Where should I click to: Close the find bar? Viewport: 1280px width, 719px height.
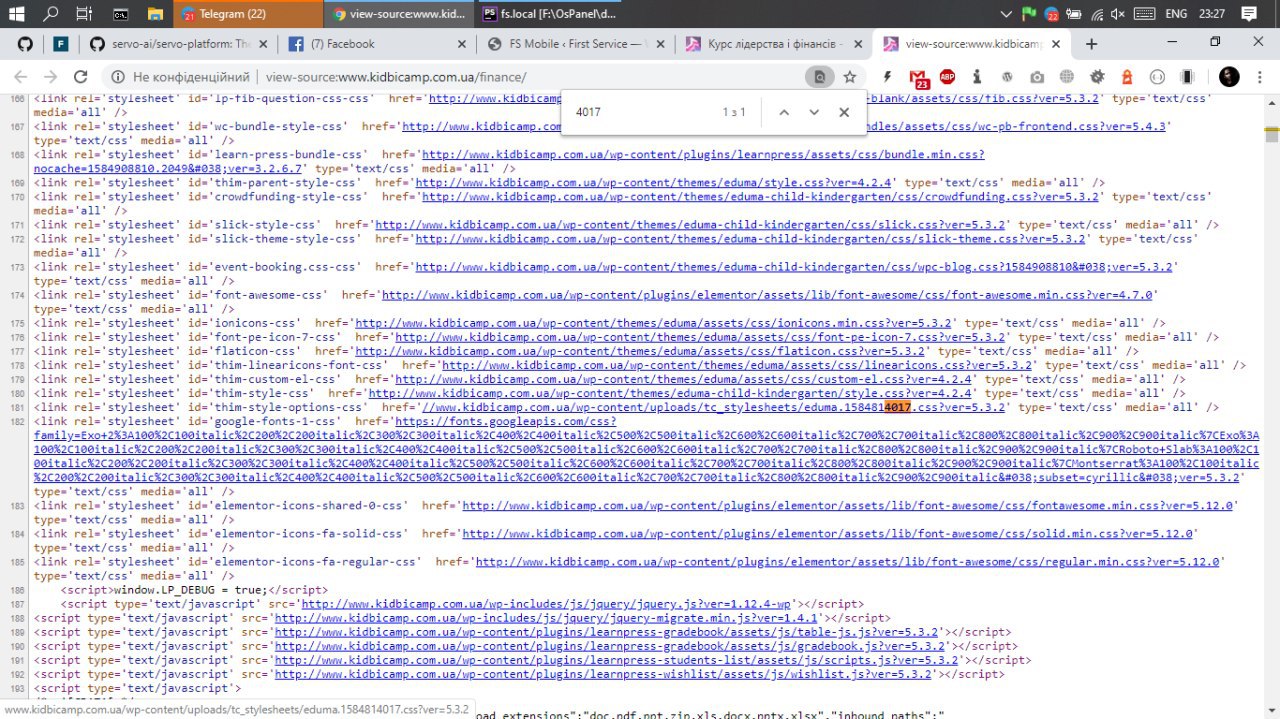[844, 112]
